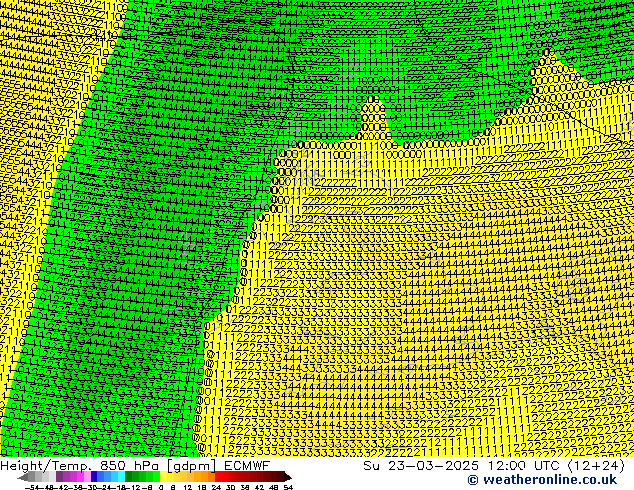
Task: Click the yellow swatch at 0 on the legend
Action: point(163,477)
